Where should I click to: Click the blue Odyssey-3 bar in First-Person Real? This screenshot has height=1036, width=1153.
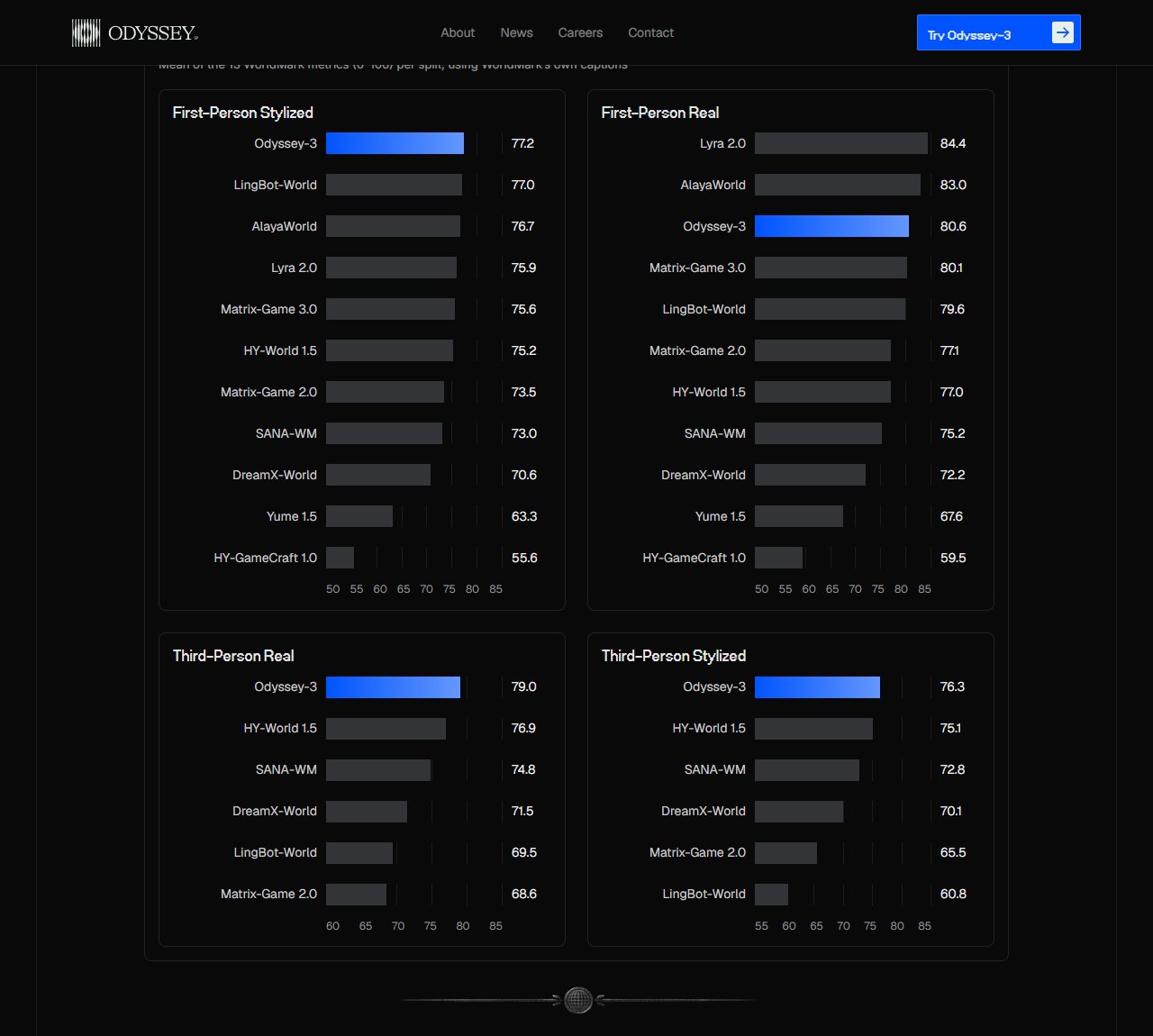point(831,226)
